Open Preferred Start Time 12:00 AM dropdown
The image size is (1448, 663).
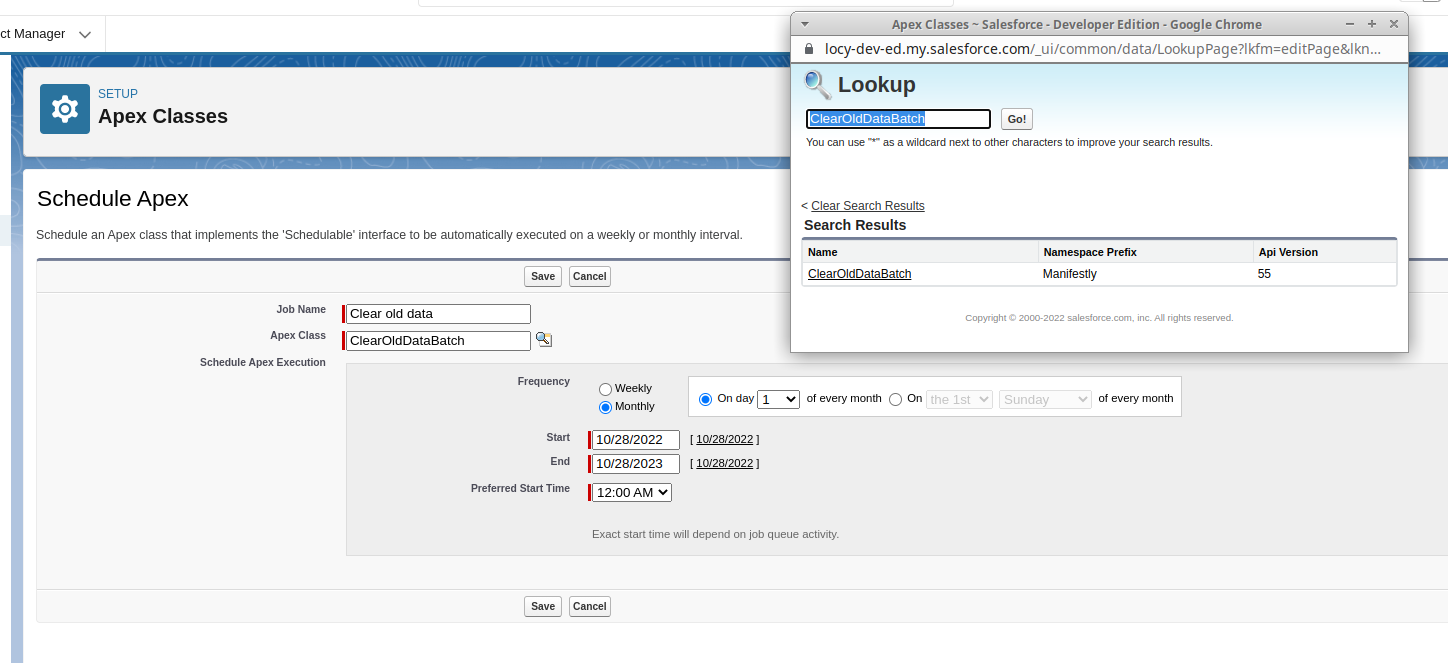(632, 492)
